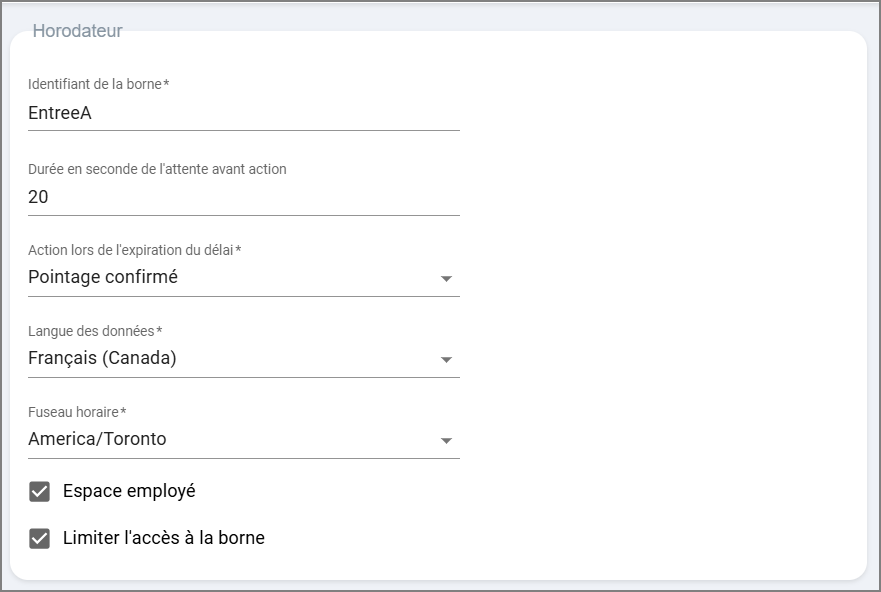
Task: Click the asterisk after Identifiant de la borne
Action: point(166,84)
